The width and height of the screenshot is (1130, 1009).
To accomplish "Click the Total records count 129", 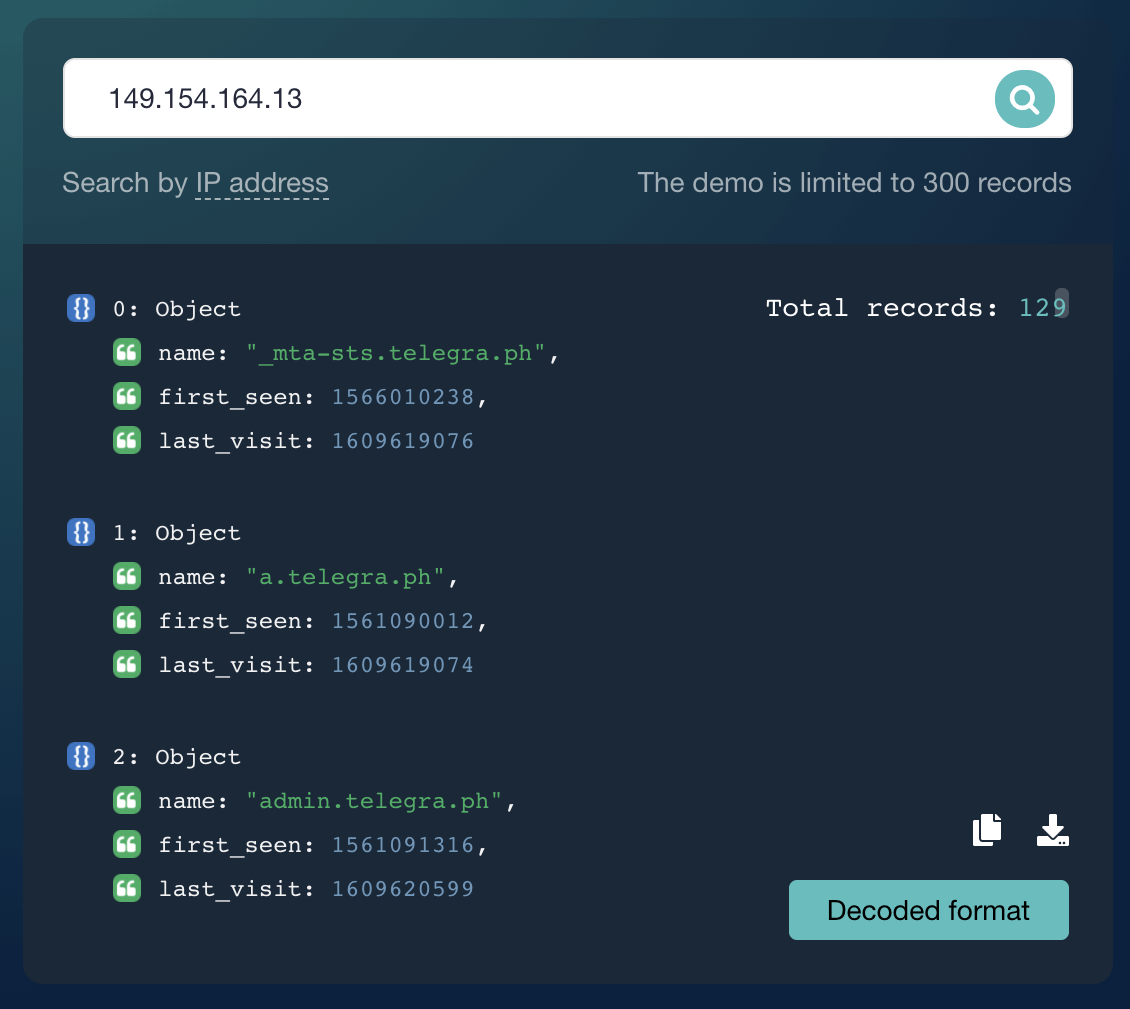I will (x=1042, y=308).
